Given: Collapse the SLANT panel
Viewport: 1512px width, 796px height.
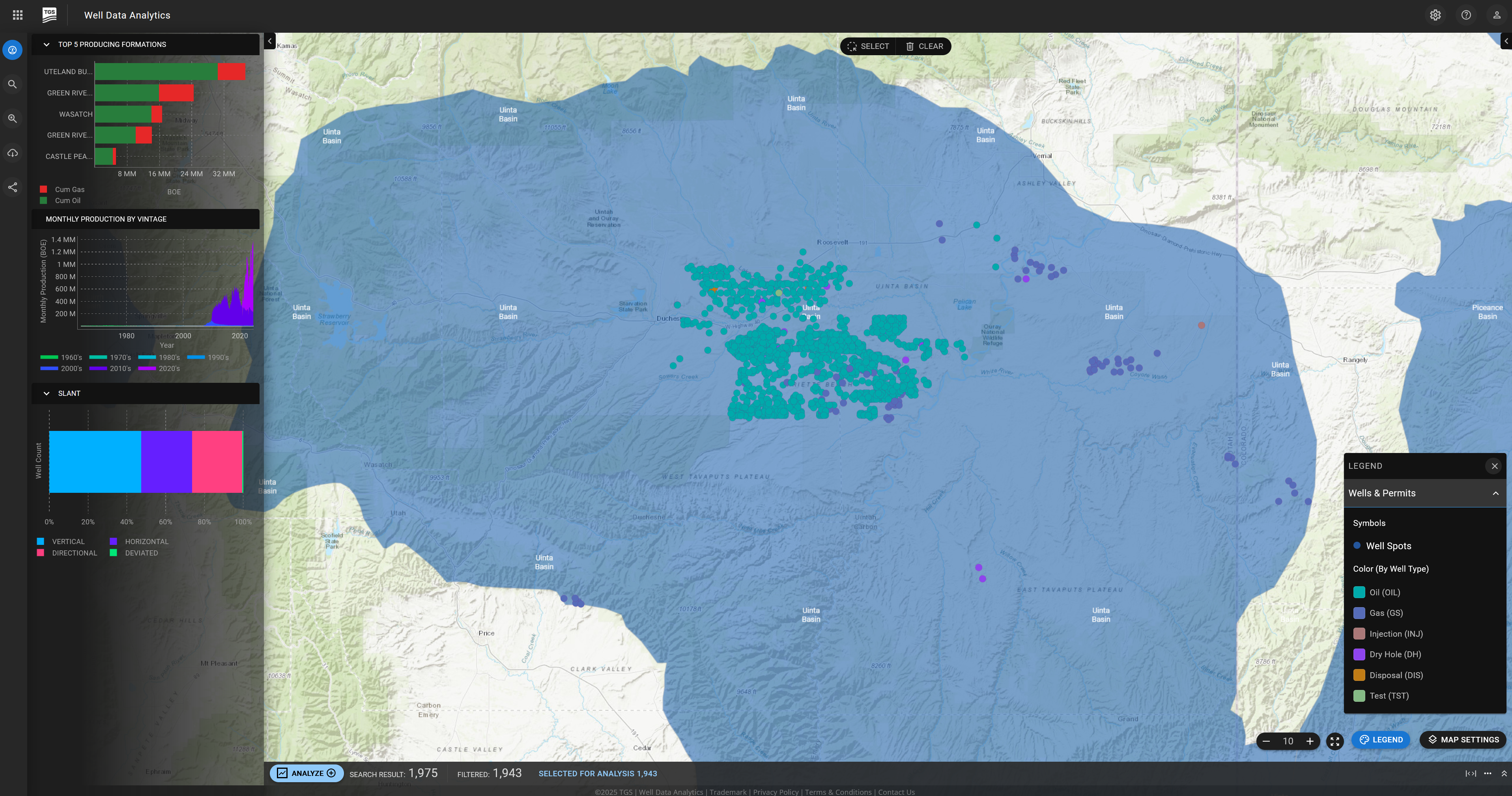Looking at the screenshot, I should 47,393.
